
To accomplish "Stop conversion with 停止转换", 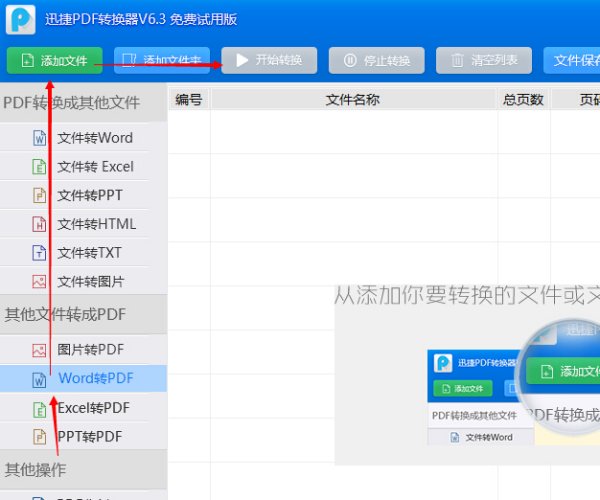I will pos(377,60).
